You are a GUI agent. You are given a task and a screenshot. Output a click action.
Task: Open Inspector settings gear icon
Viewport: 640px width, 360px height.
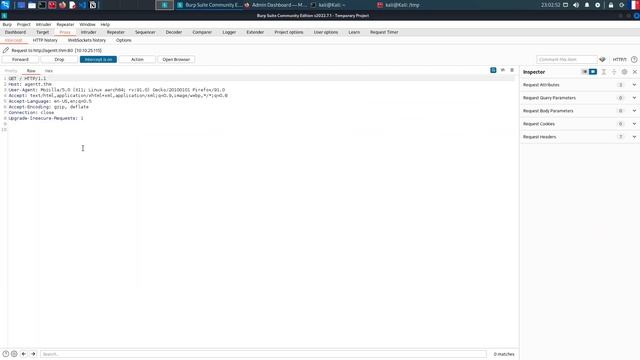coord(624,72)
